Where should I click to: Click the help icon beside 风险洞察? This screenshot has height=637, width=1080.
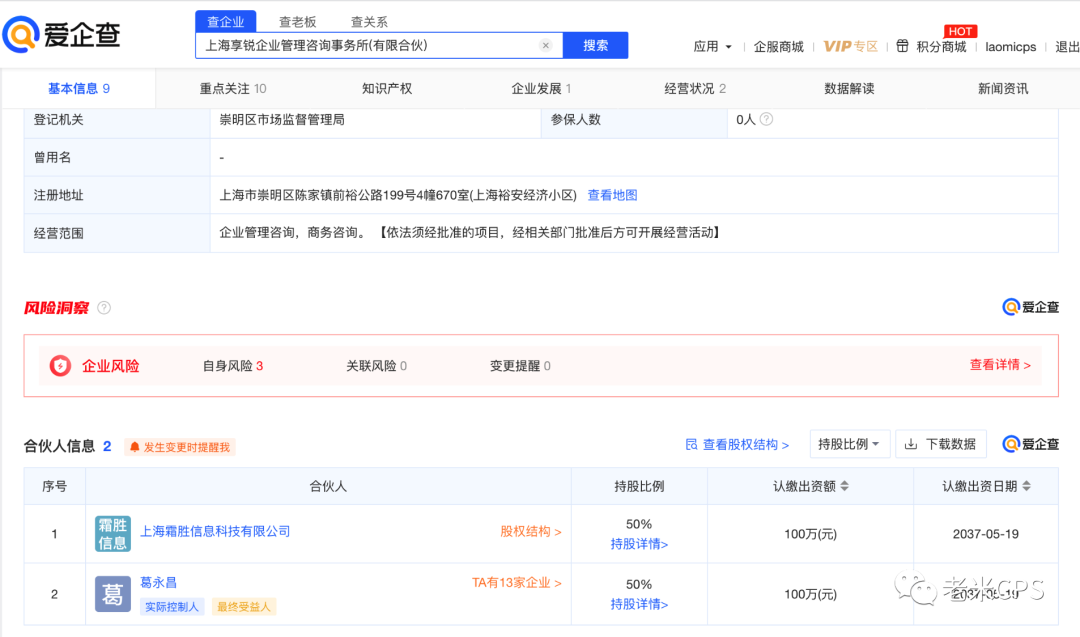click(104, 308)
